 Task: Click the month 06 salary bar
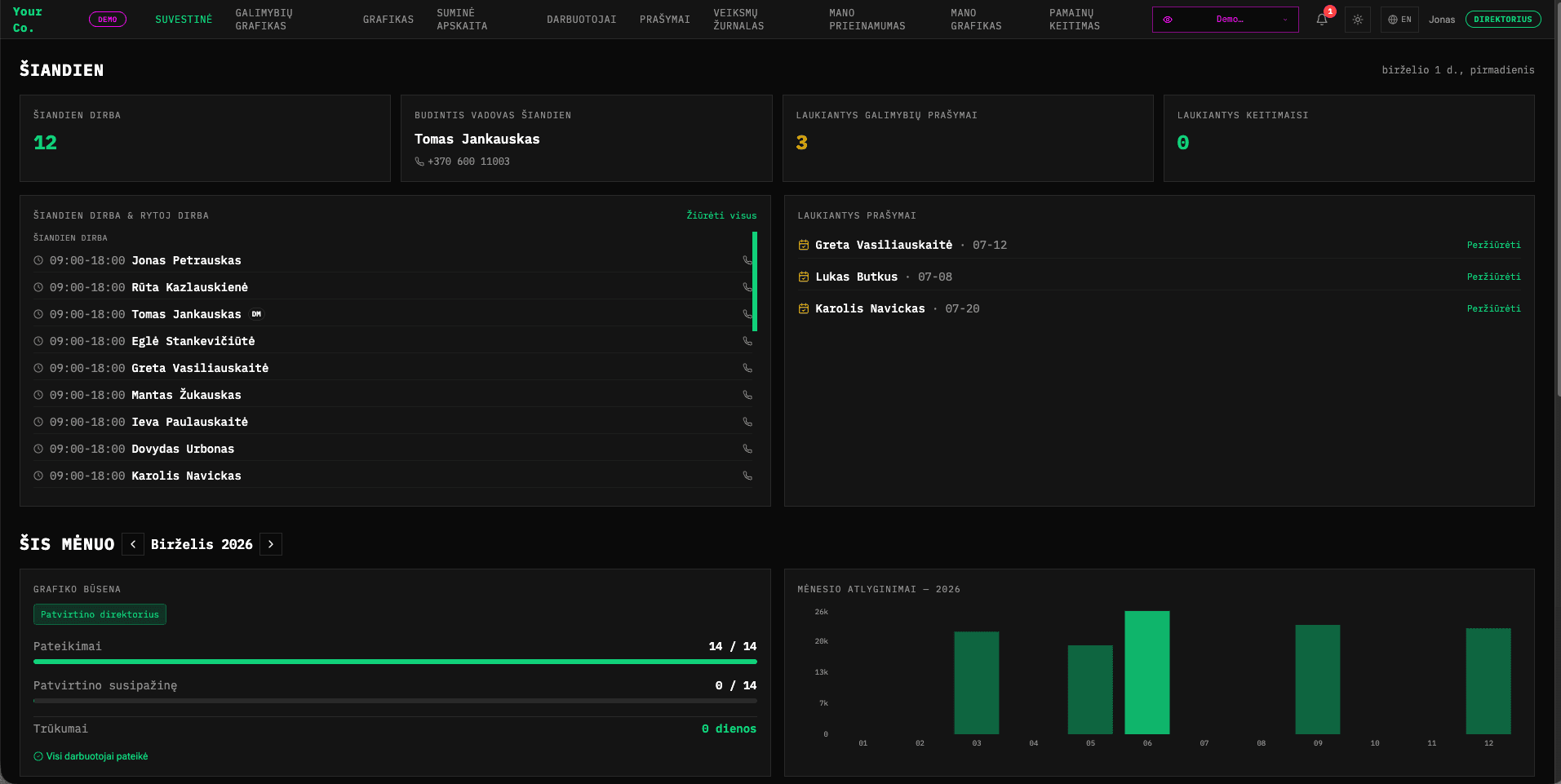[x=1147, y=672]
